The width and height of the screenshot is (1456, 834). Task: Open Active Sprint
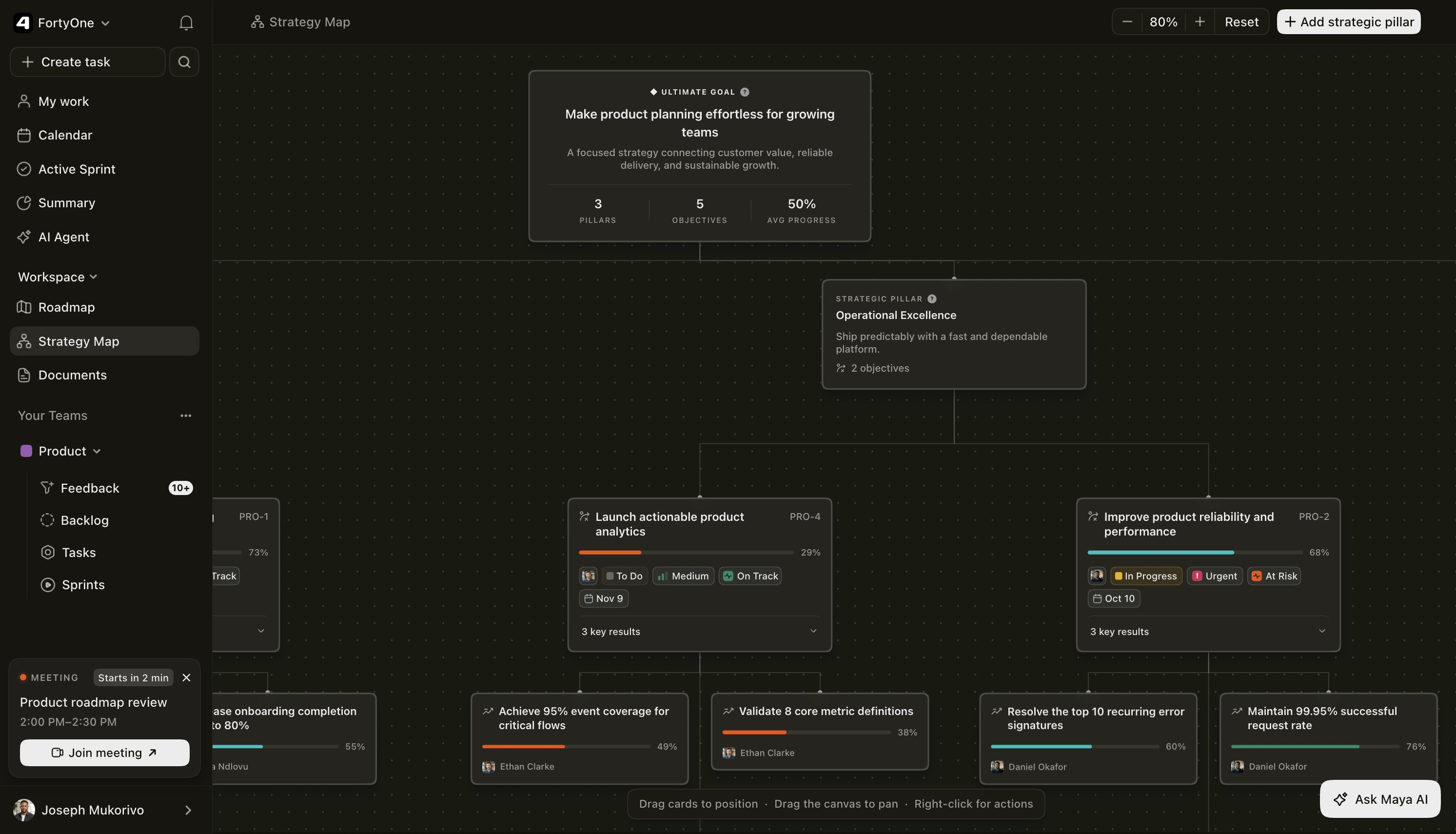tap(104, 169)
